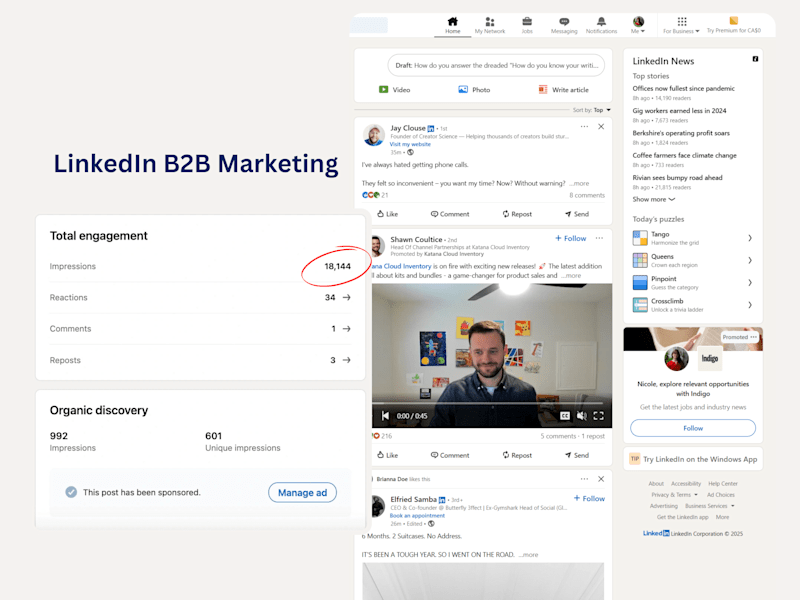Add a Photo to new post
The width and height of the screenshot is (800, 600).
474,90
